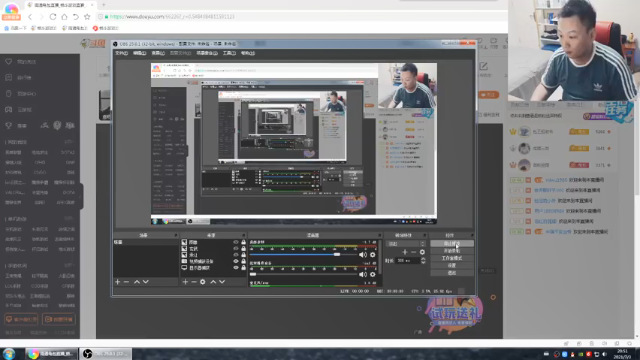This screenshot has width=640, height=360.
Task: Open source properties gear in Sources panel
Action: pyautogui.click(x=203, y=282)
